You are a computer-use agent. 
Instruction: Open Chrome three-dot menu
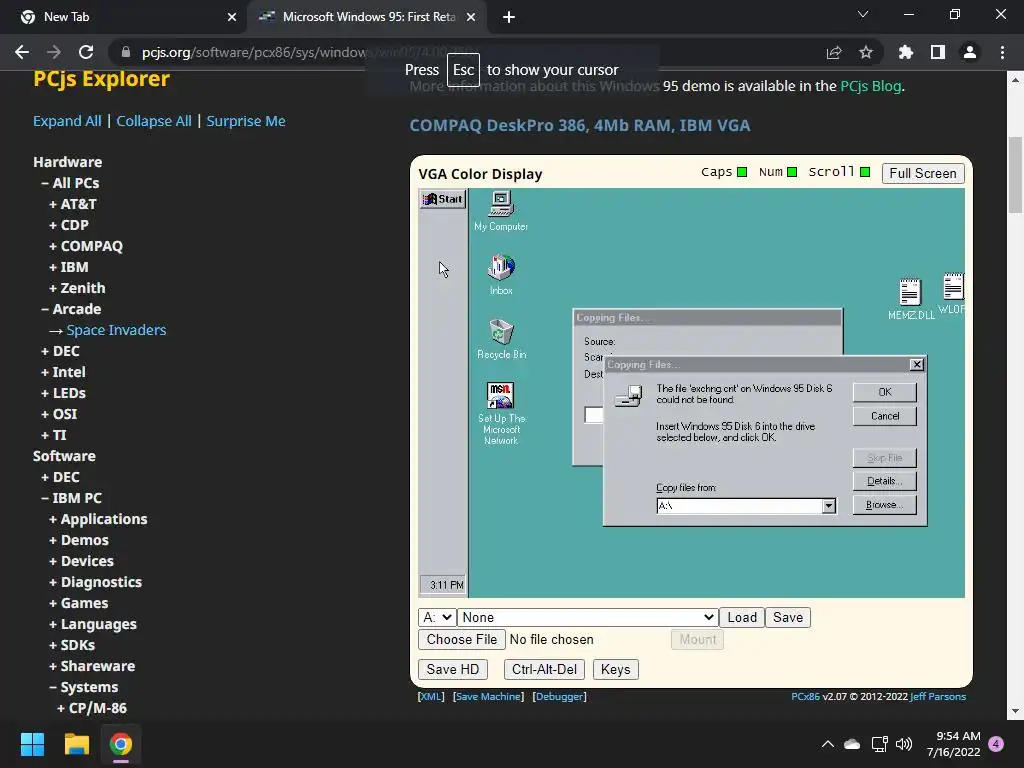(1002, 52)
